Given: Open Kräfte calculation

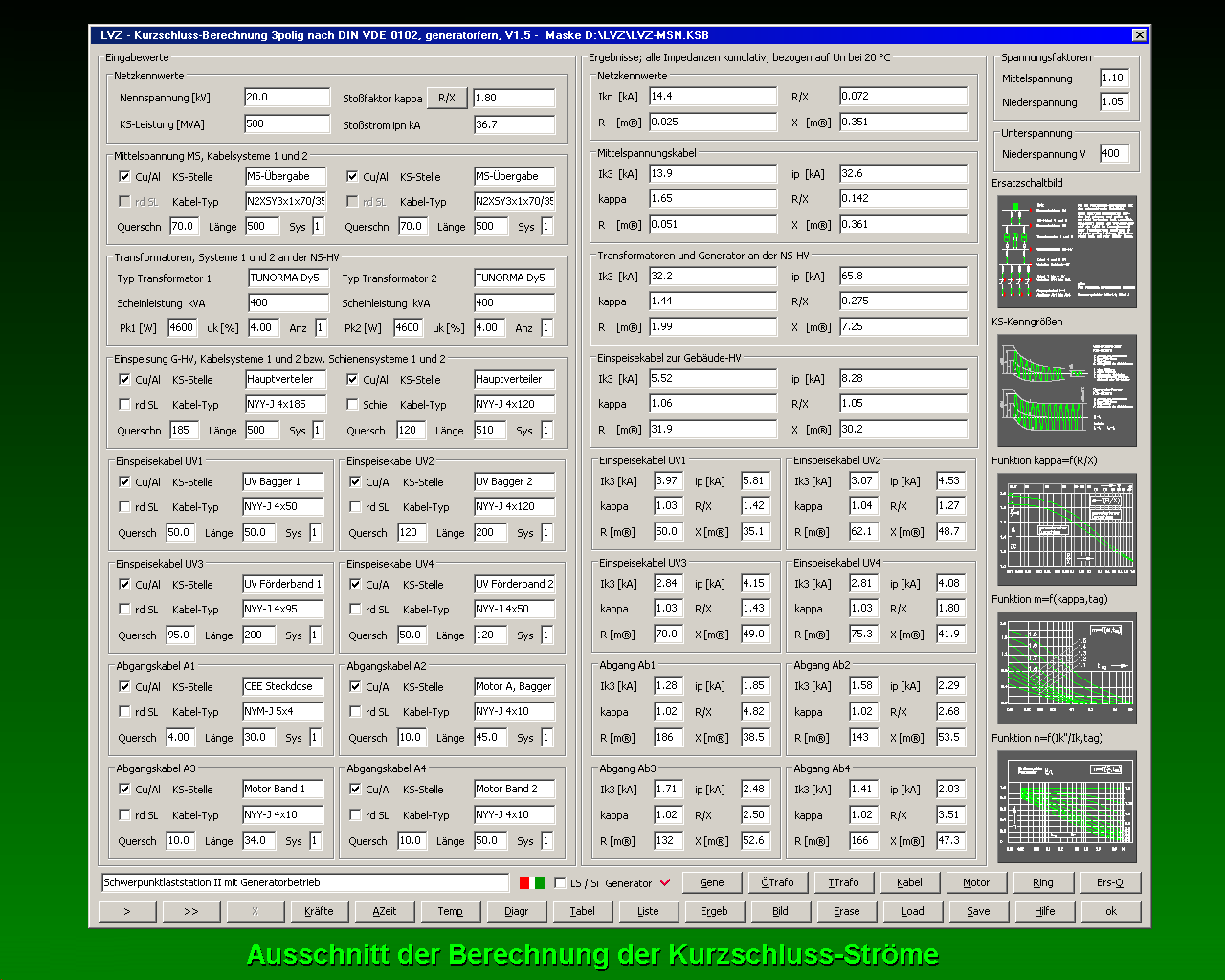Looking at the screenshot, I should pyautogui.click(x=319, y=911).
